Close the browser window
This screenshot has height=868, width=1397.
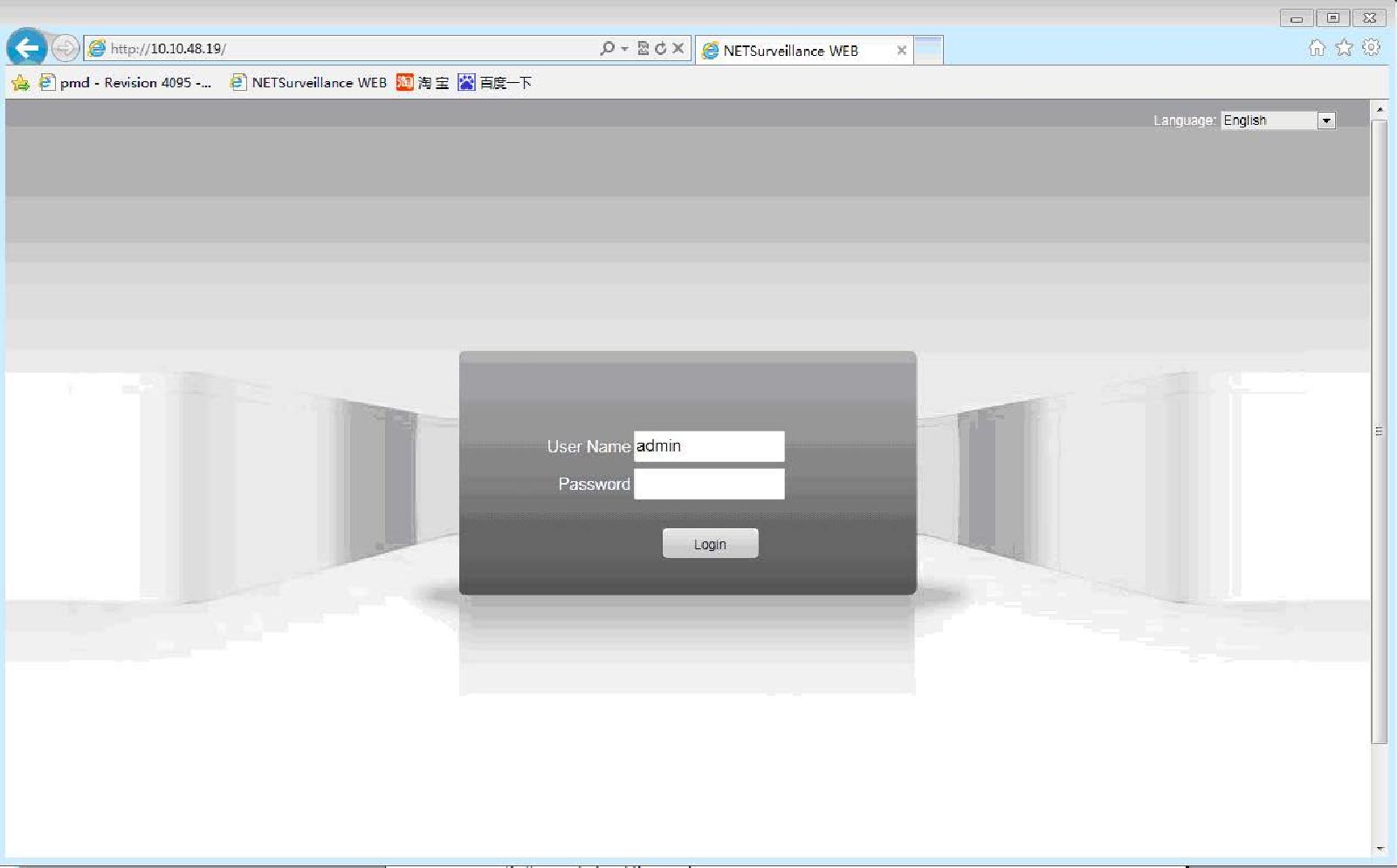tap(1370, 18)
